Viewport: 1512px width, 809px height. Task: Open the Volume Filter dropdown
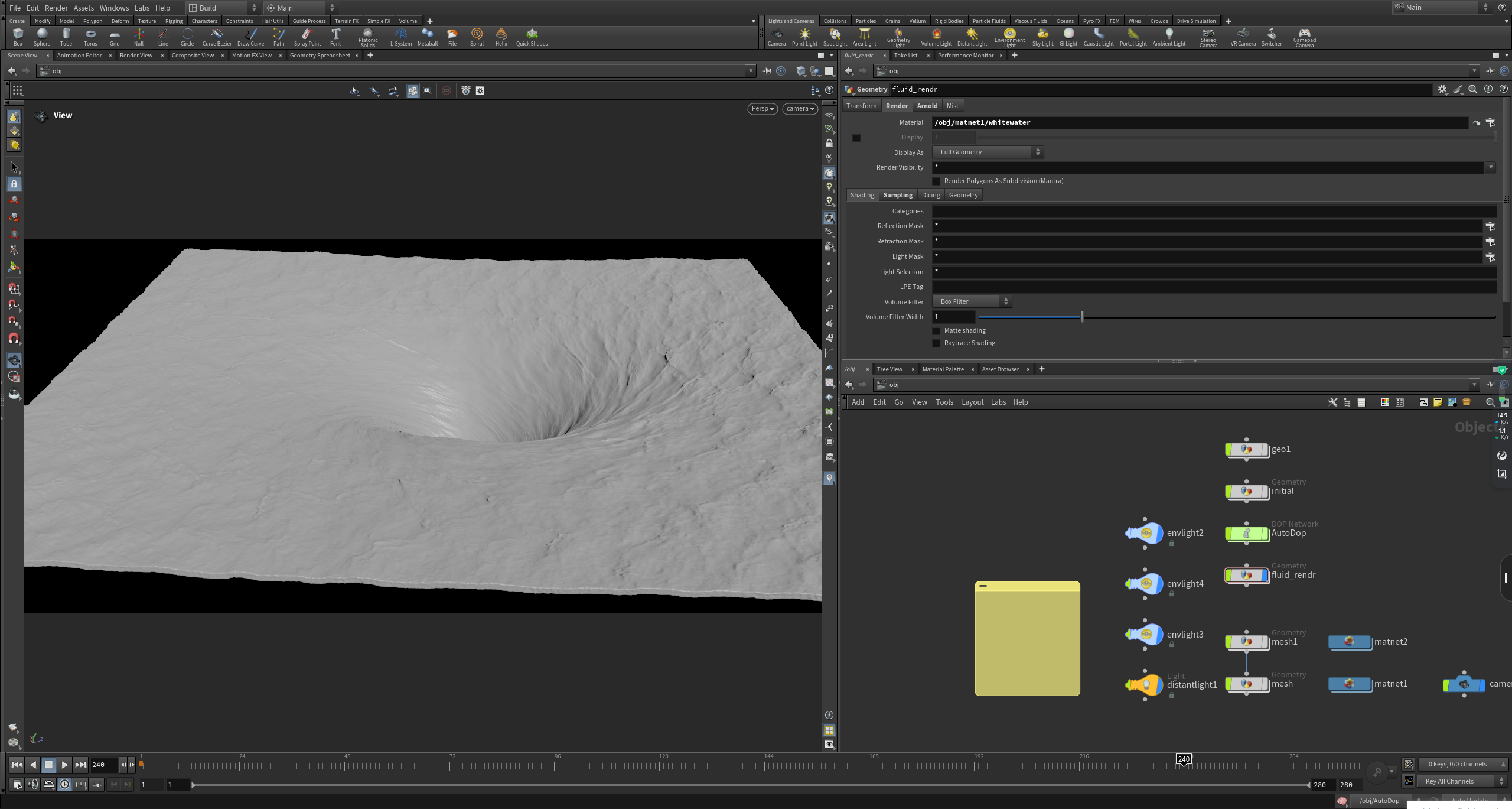pyautogui.click(x=972, y=302)
